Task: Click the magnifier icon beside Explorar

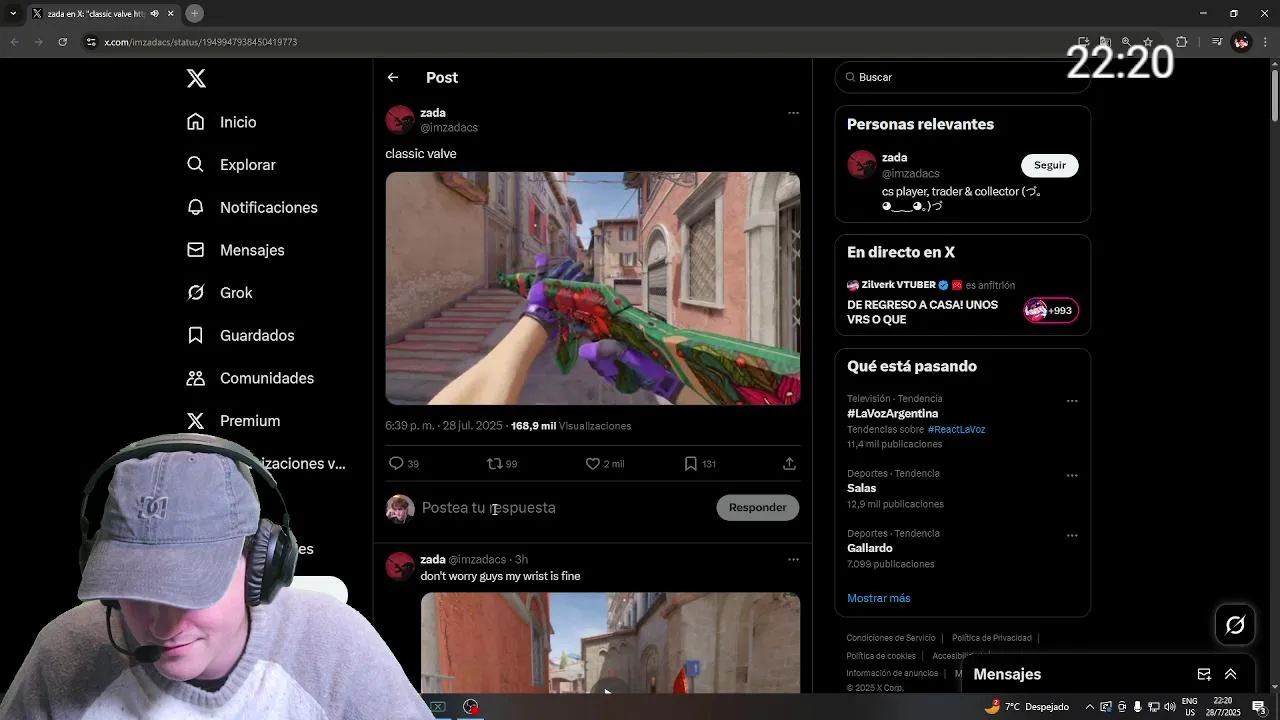Action: click(196, 165)
